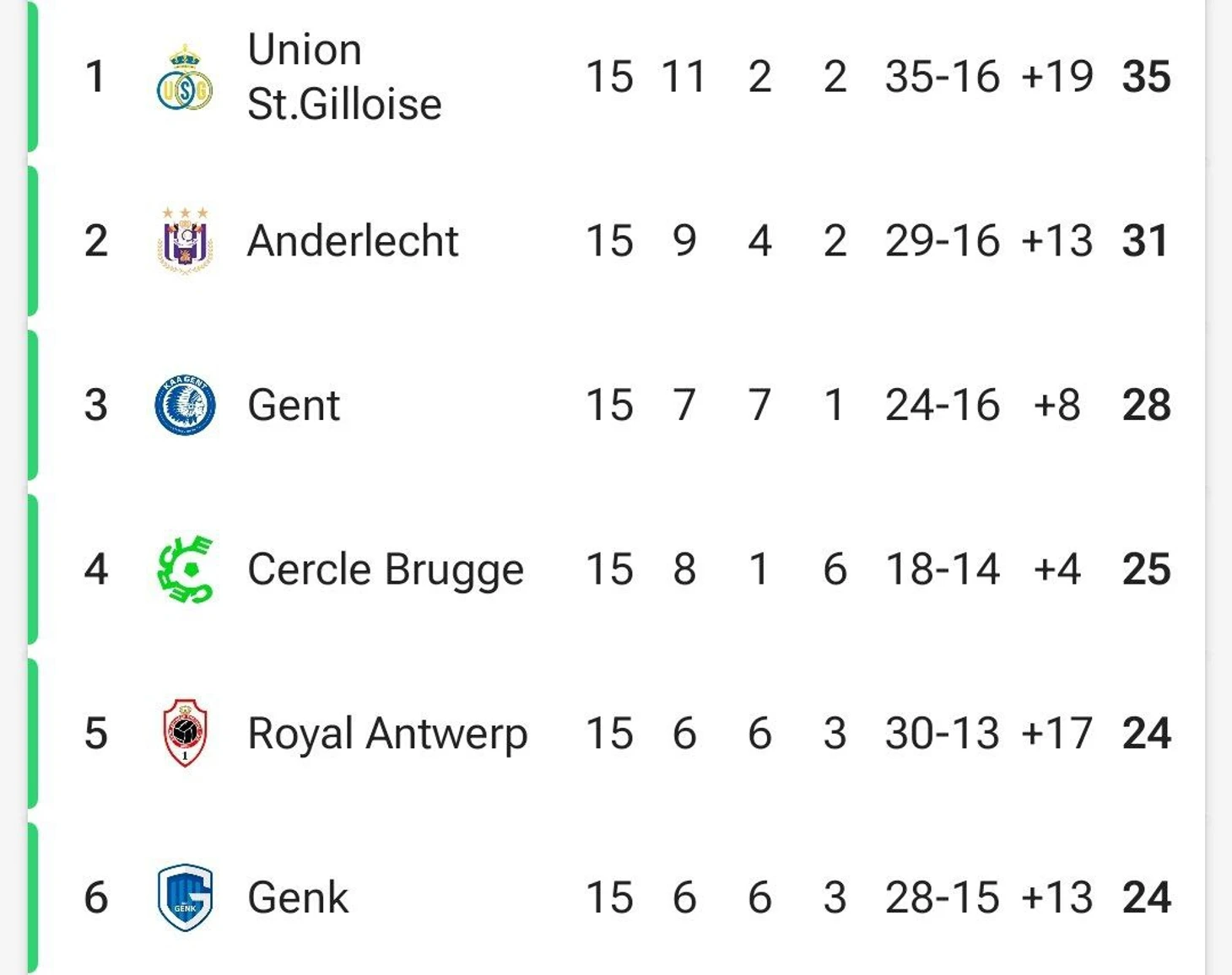The width and height of the screenshot is (1232, 975).
Task: Click the Cercle Brugge green logo
Action: 185,569
